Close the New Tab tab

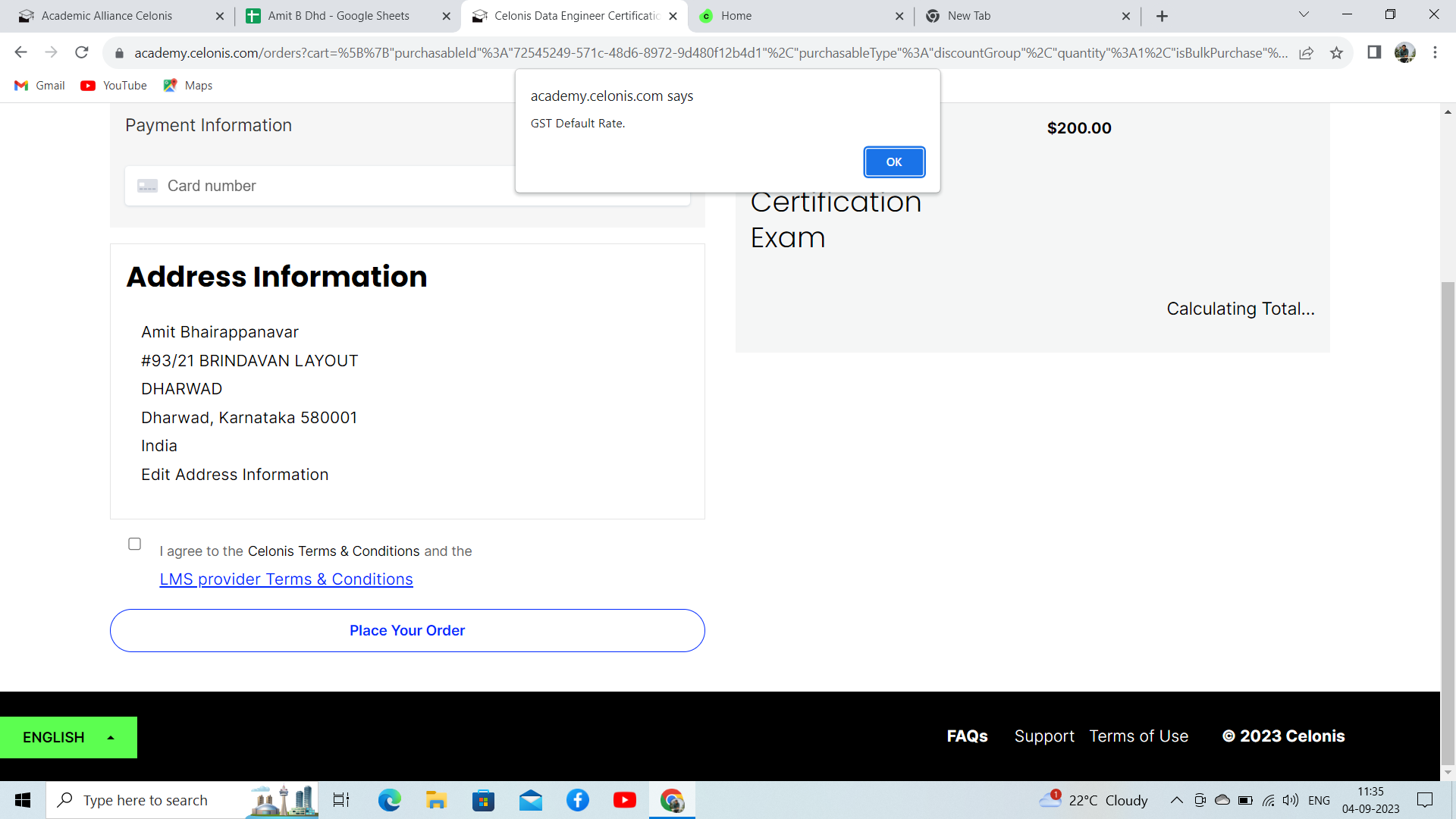coord(1126,16)
